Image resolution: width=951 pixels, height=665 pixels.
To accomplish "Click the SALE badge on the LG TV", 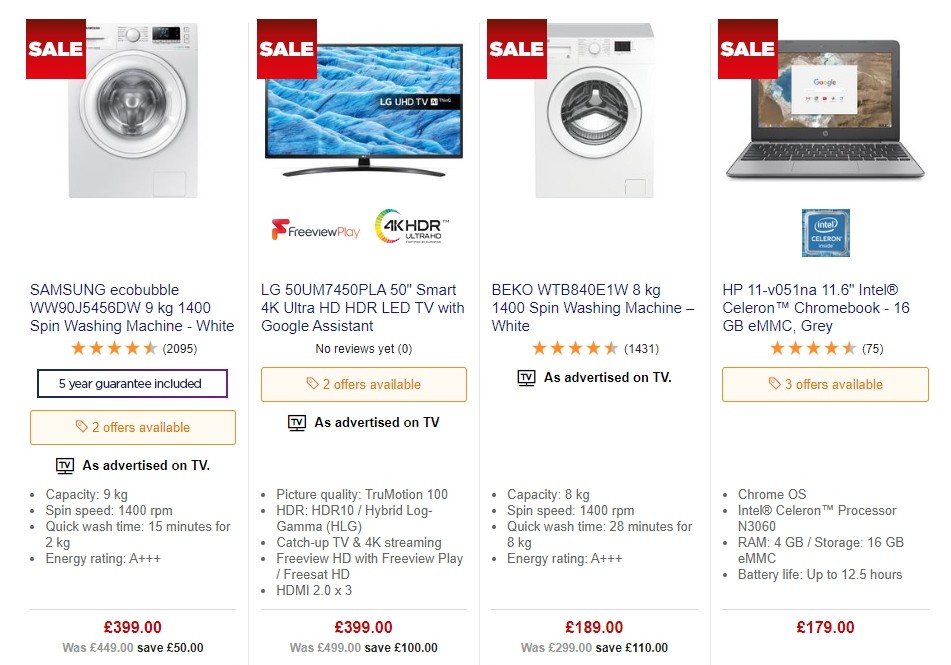I will point(286,48).
